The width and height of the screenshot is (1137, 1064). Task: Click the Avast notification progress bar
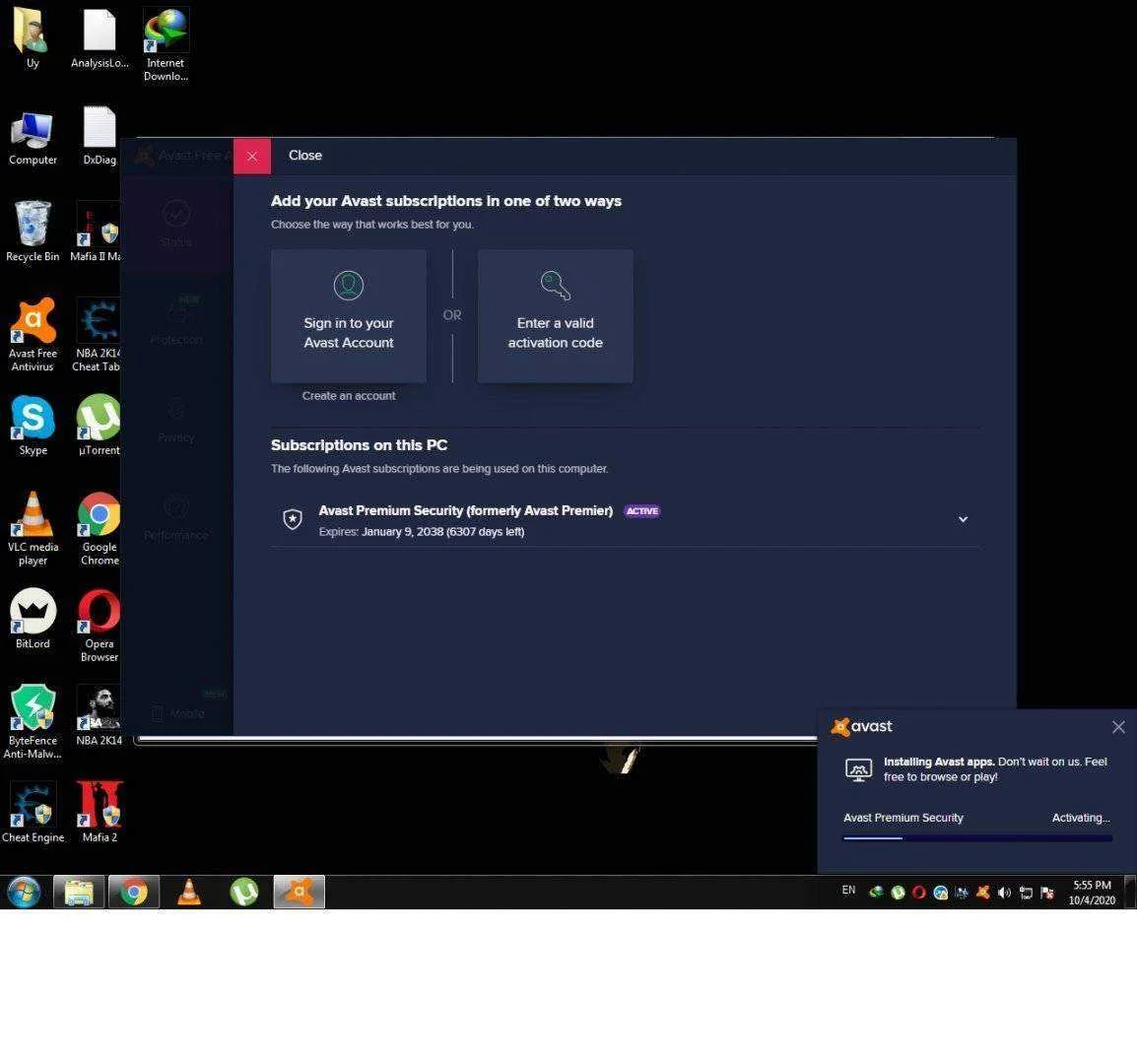tap(977, 838)
